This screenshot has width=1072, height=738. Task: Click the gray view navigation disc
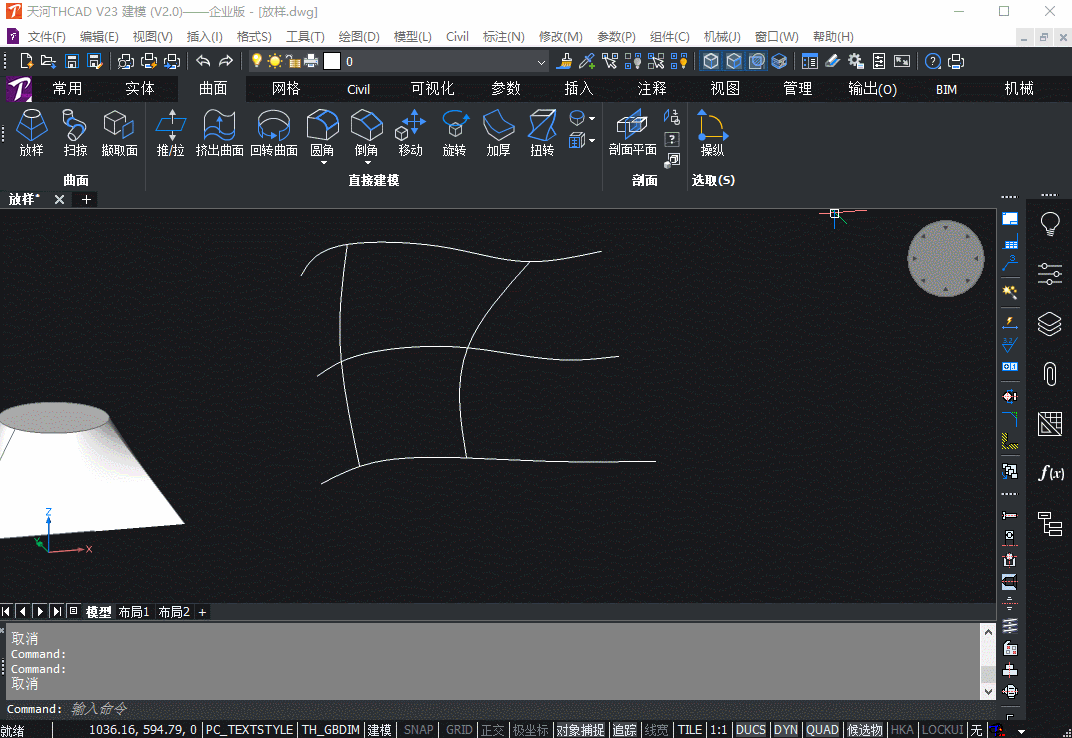pos(946,259)
